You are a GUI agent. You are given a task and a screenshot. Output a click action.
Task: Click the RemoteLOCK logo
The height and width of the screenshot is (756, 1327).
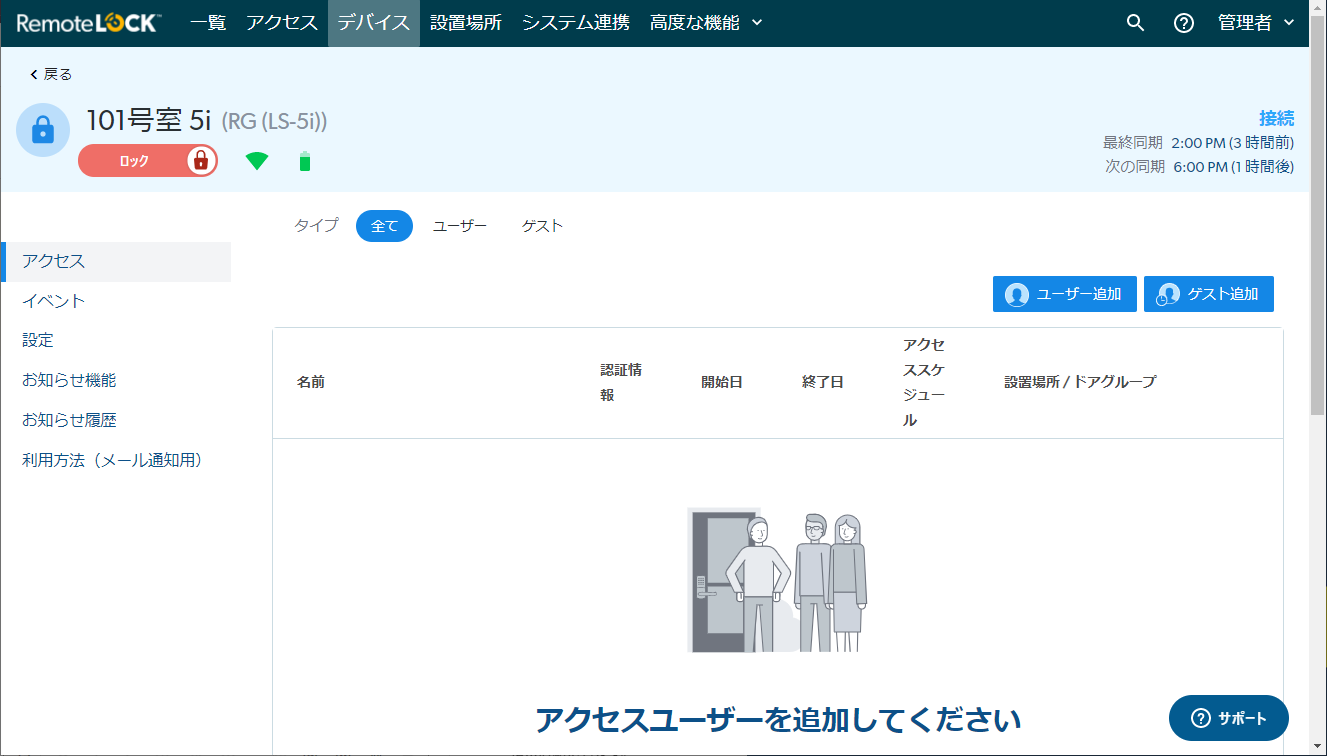click(88, 22)
